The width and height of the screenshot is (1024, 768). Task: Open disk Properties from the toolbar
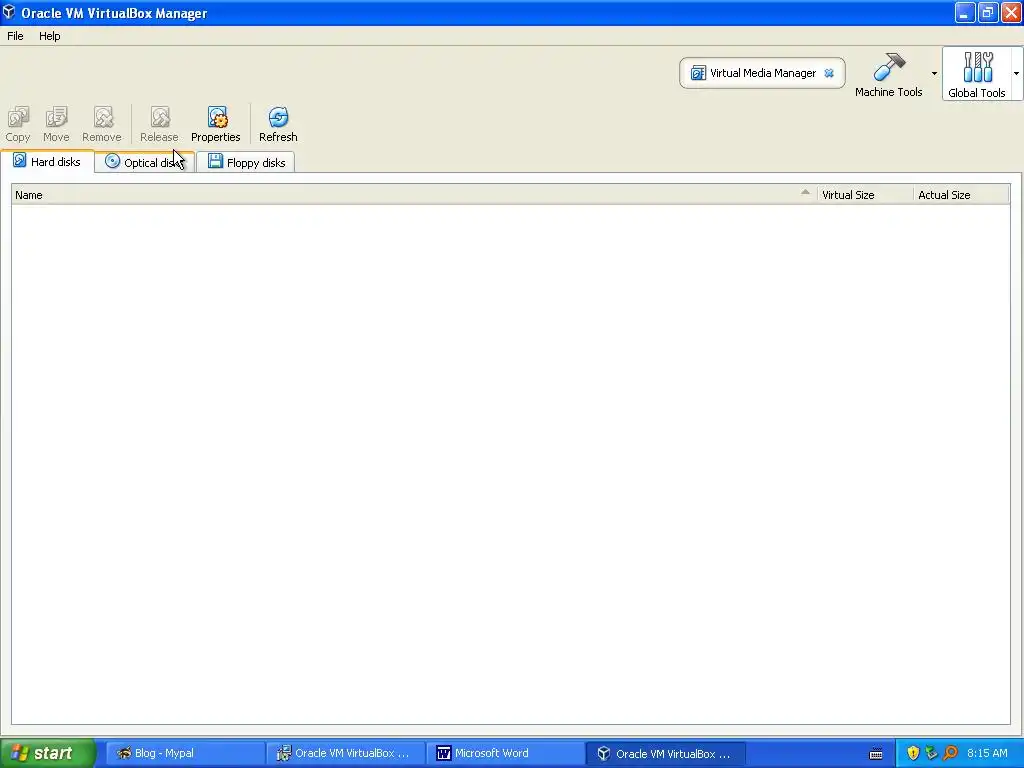(x=216, y=124)
